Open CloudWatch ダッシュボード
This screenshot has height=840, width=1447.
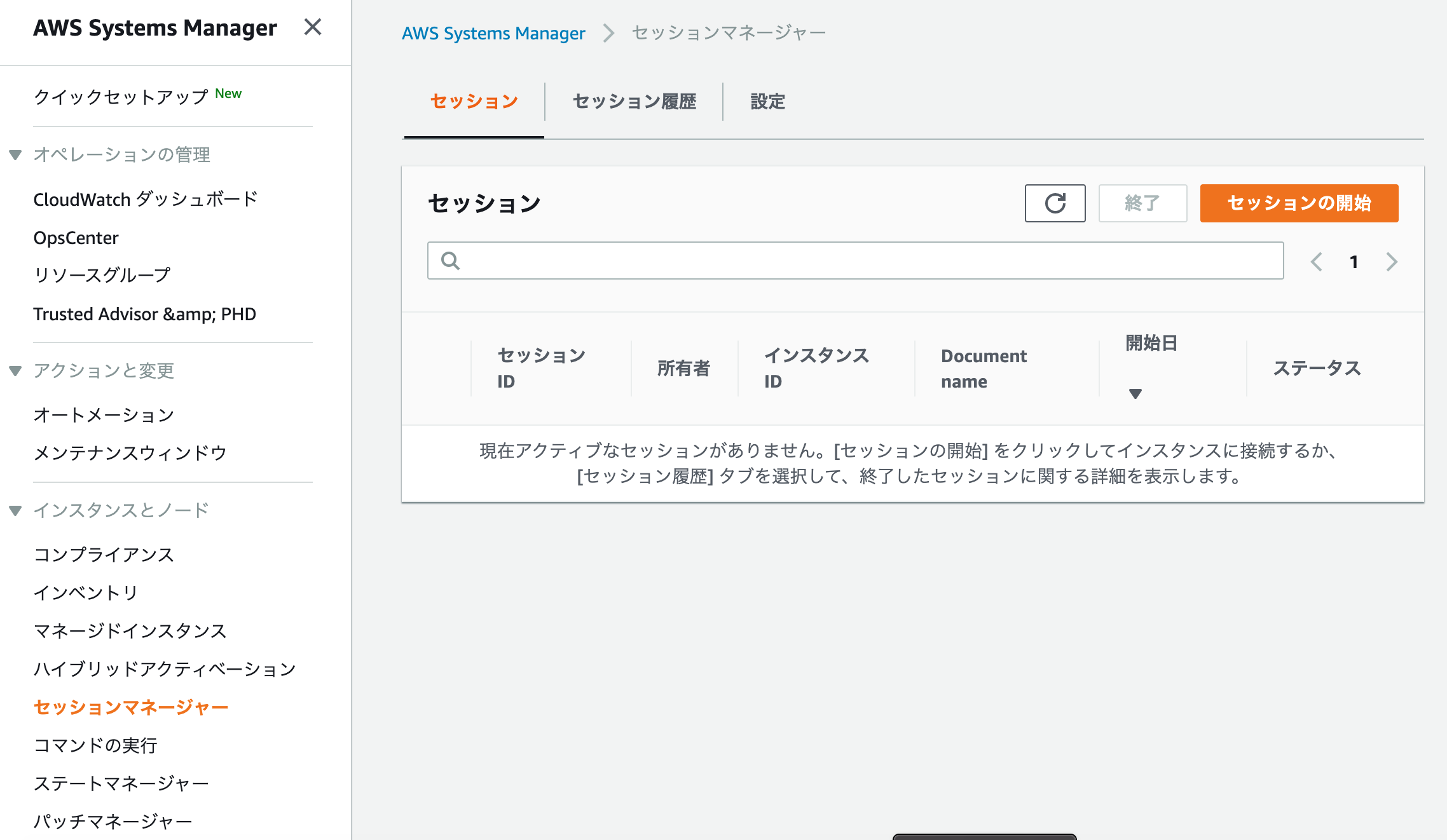click(146, 199)
